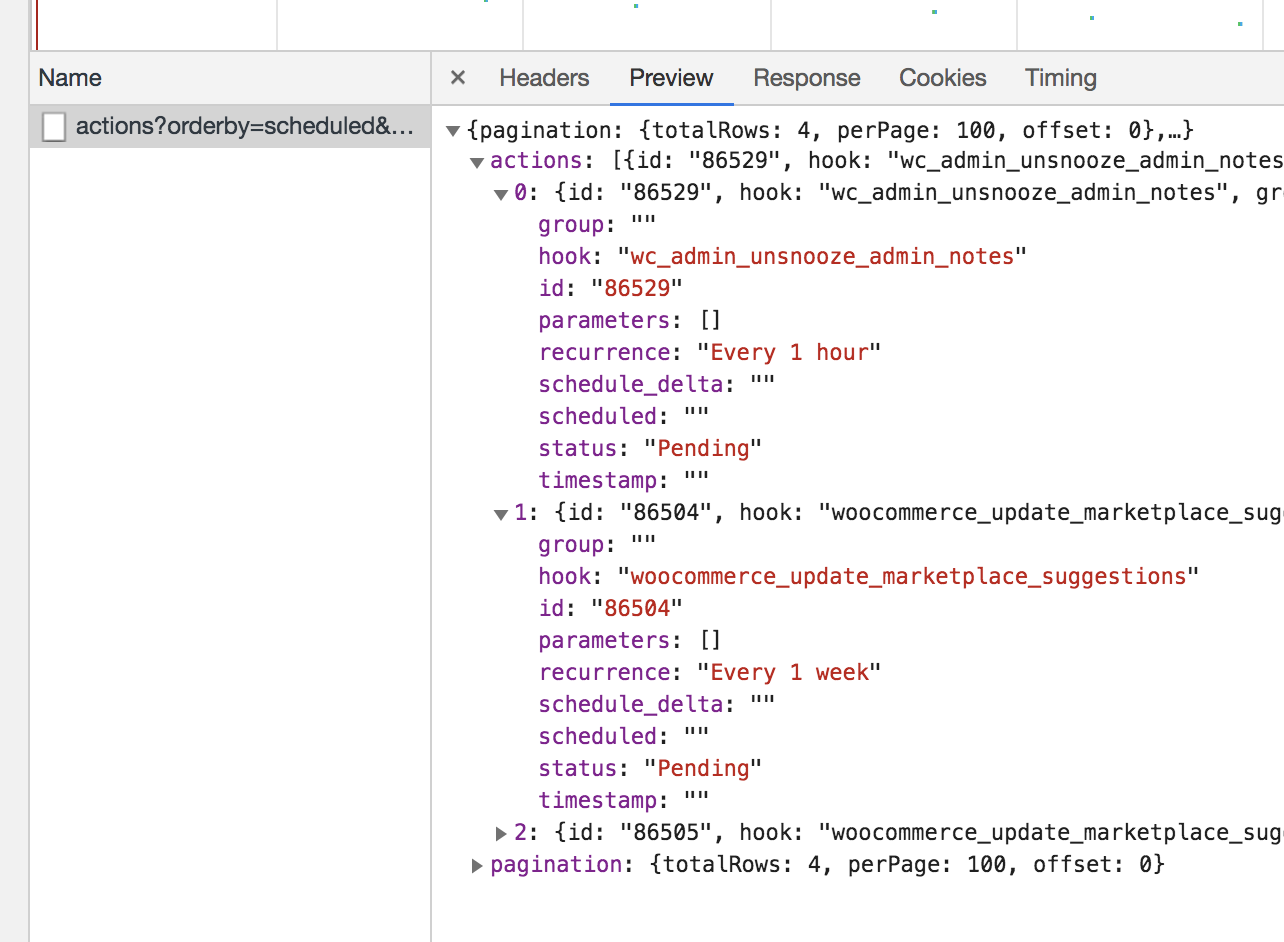Expand the bottom pagination object
Viewport: 1284px width, 942px height.
pyautogui.click(x=477, y=865)
